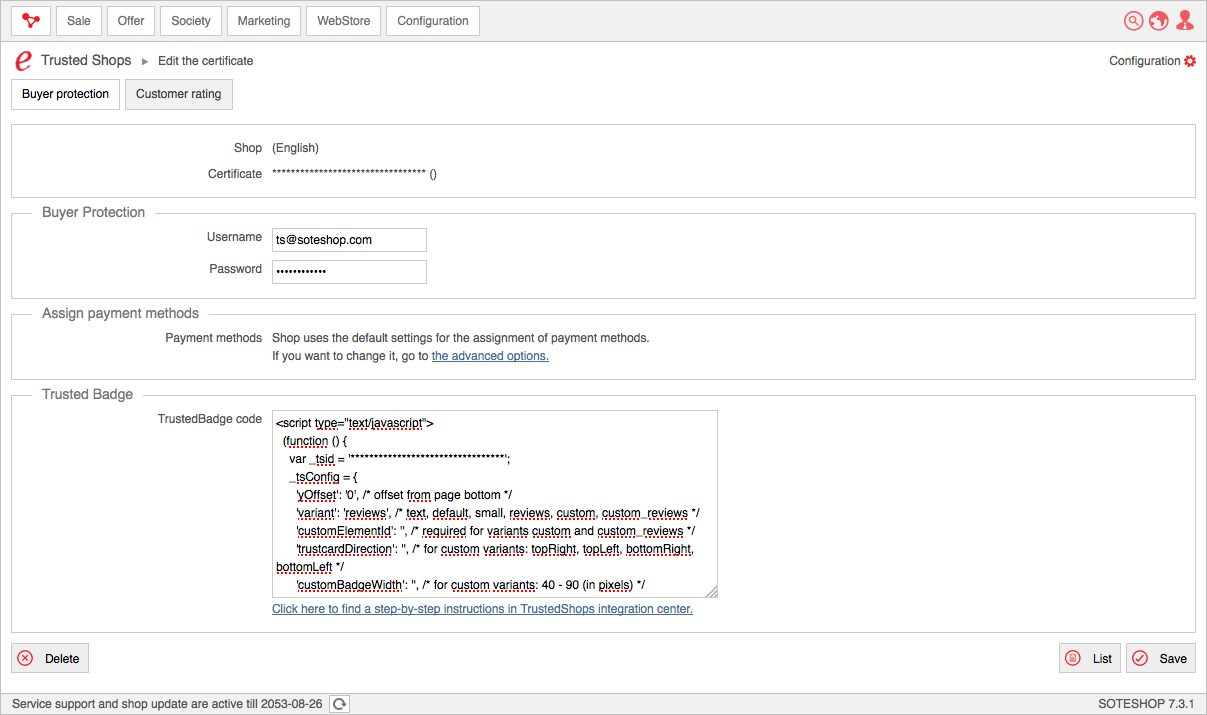The height and width of the screenshot is (715, 1207).
Task: Click the 'Buyer Protection' section heading
Action: [x=93, y=212]
